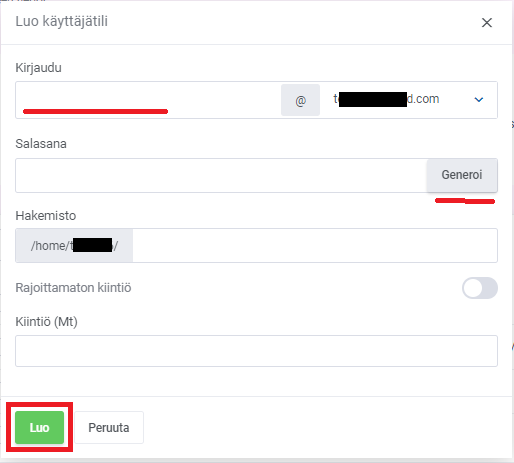Expand the domain chevron arrow
The height and width of the screenshot is (463, 514).
[x=479, y=100]
